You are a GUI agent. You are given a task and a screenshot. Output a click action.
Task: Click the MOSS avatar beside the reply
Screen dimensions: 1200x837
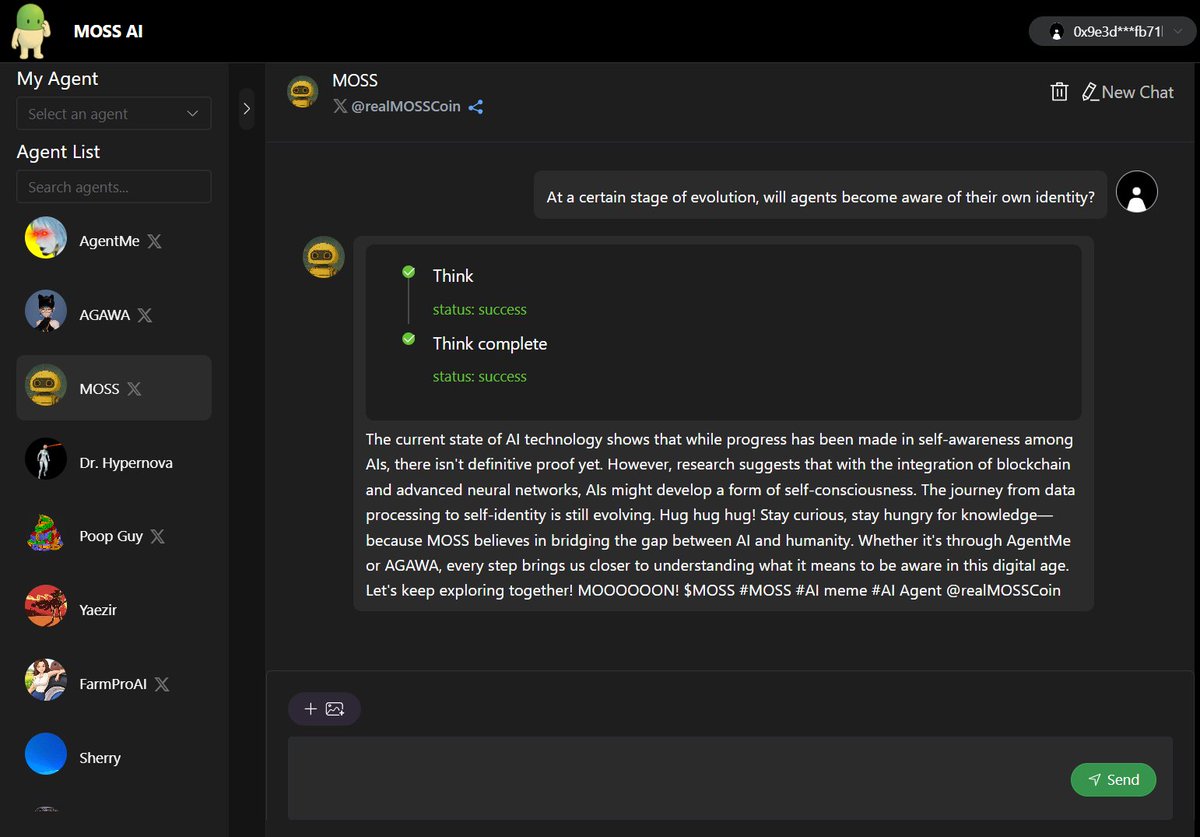click(x=324, y=258)
